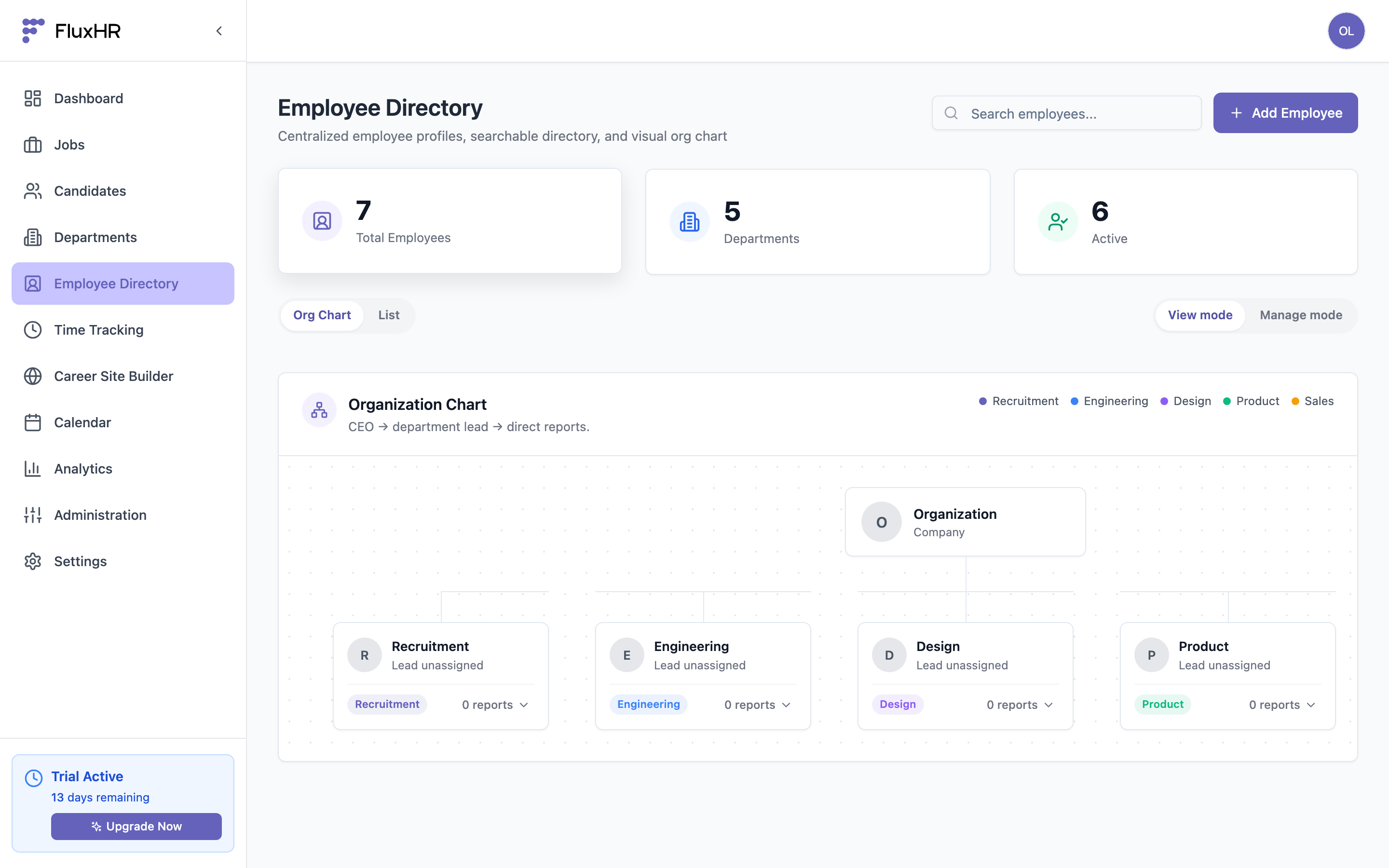Click the Recruitment tag badge

[x=387, y=705]
